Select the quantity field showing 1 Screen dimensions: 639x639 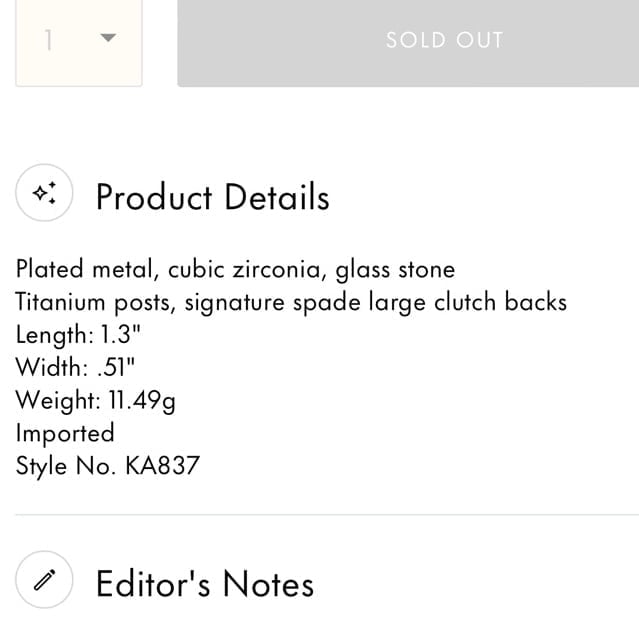click(x=79, y=41)
